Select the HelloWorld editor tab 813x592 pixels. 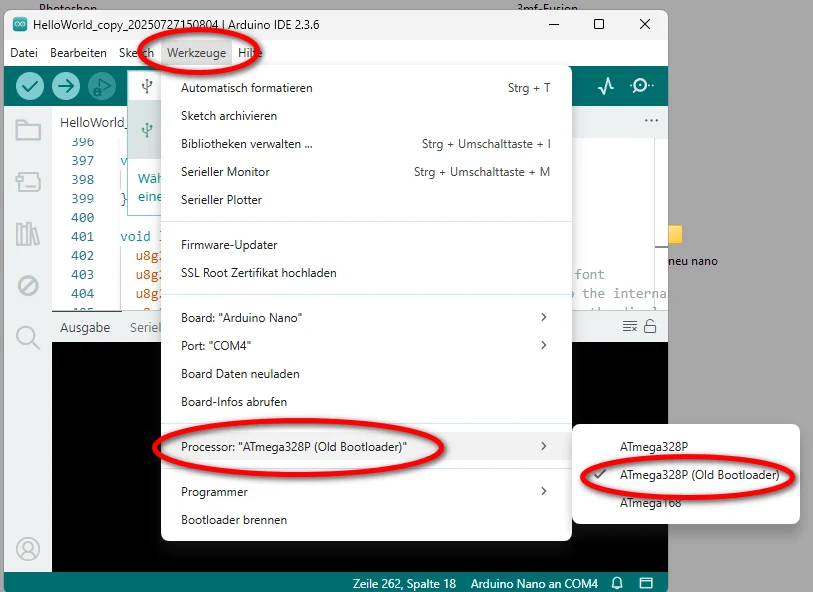point(92,122)
